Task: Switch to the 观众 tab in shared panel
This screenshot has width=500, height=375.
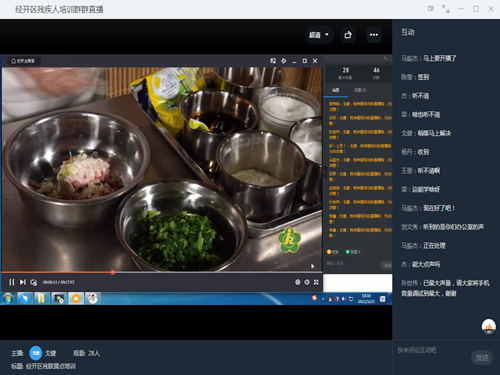Action: (x=360, y=90)
